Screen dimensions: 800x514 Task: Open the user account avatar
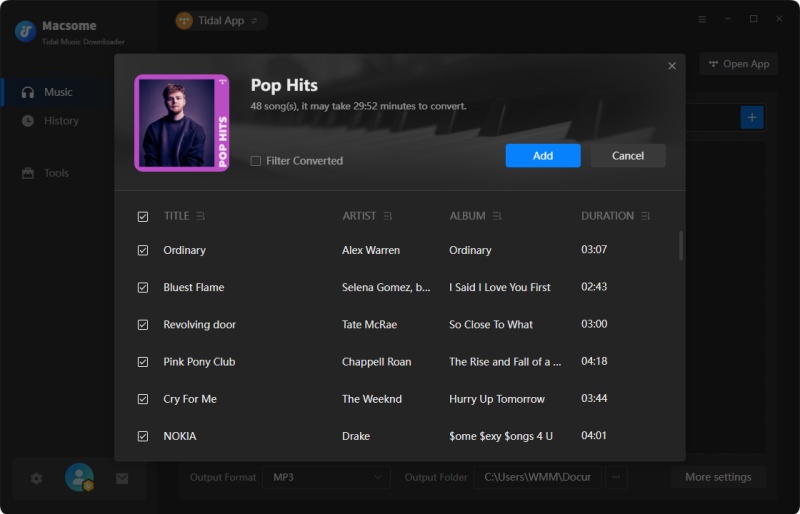[x=79, y=477]
